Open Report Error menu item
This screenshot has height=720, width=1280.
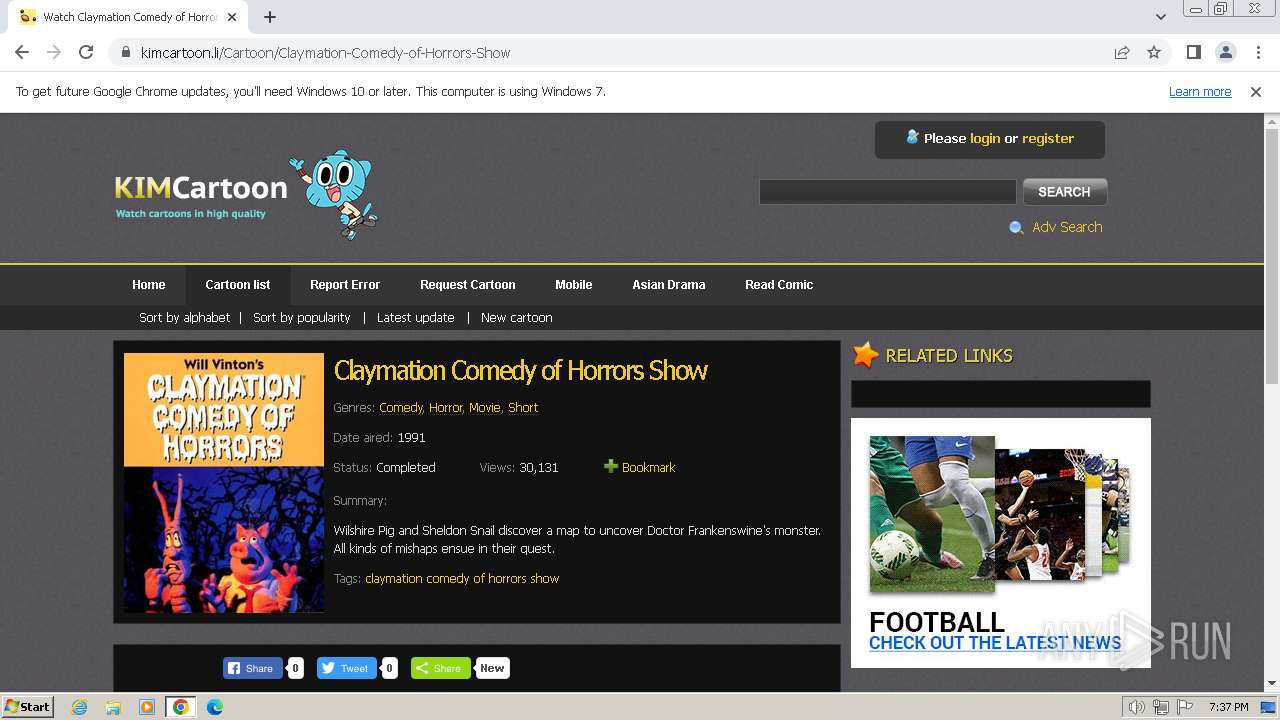click(345, 284)
